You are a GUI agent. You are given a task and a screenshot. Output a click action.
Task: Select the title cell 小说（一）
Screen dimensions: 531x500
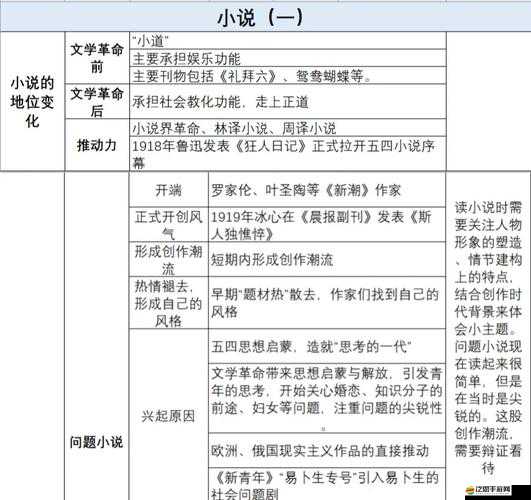pyautogui.click(x=265, y=17)
